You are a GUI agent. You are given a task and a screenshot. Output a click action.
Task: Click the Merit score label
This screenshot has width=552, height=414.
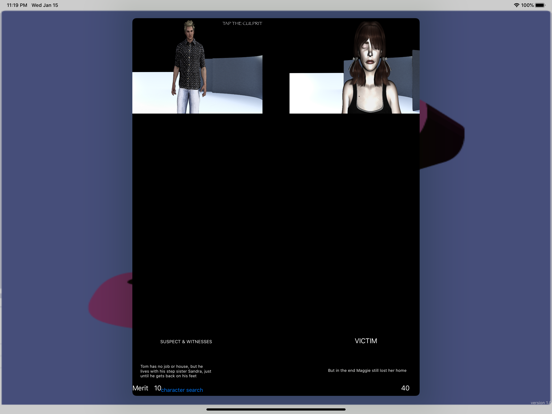[x=140, y=388]
